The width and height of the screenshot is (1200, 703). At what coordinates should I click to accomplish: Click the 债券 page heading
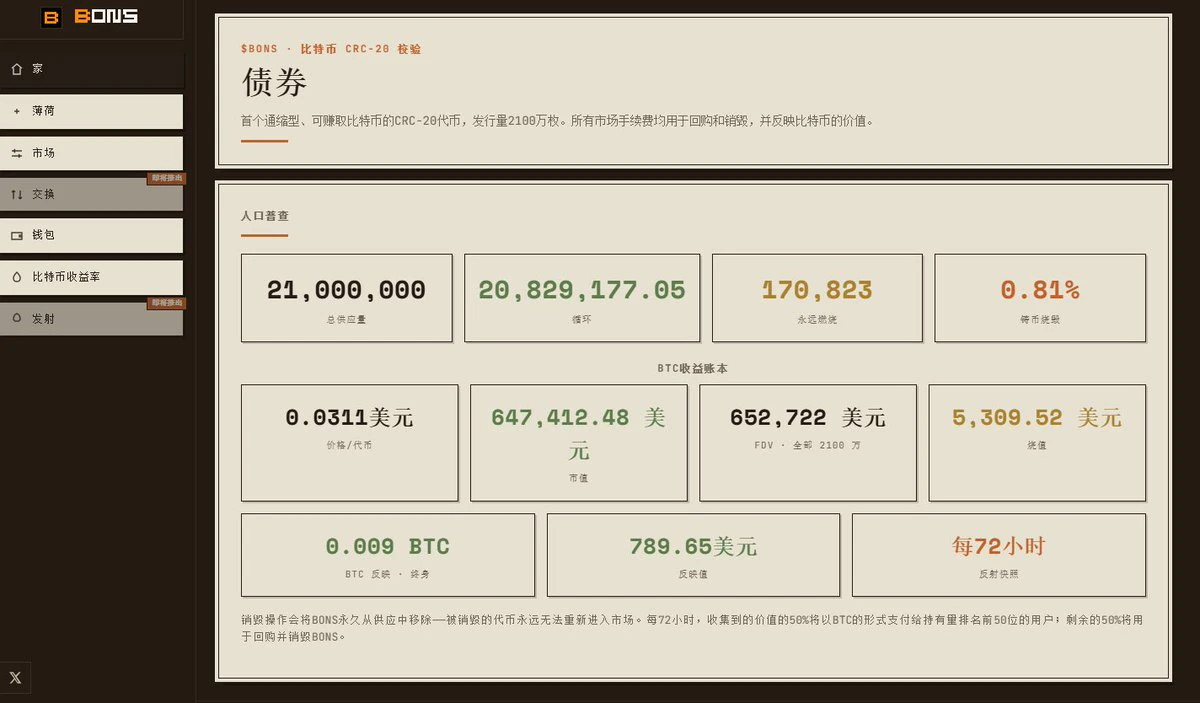[274, 83]
